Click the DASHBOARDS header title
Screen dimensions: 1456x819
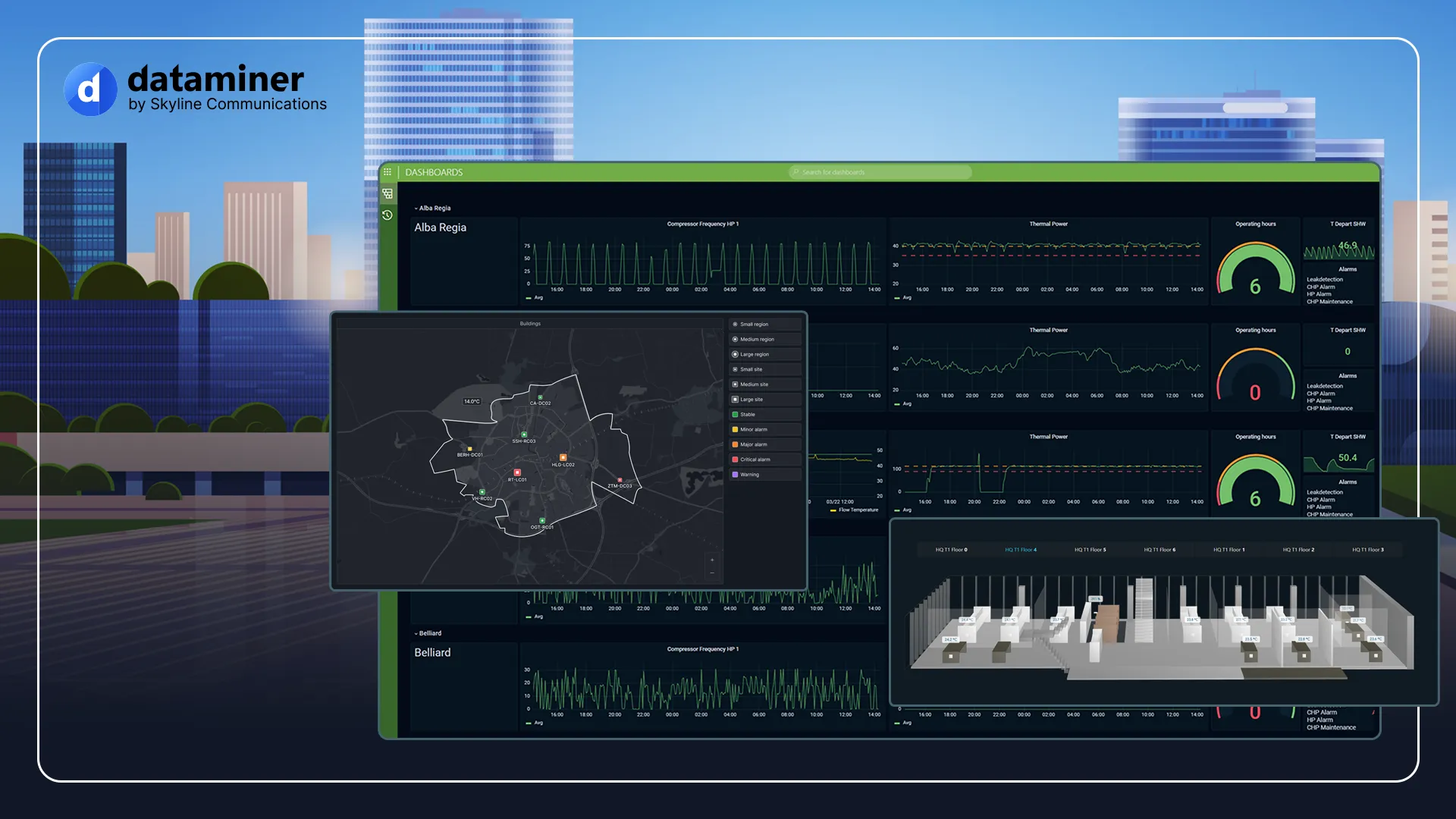click(434, 172)
